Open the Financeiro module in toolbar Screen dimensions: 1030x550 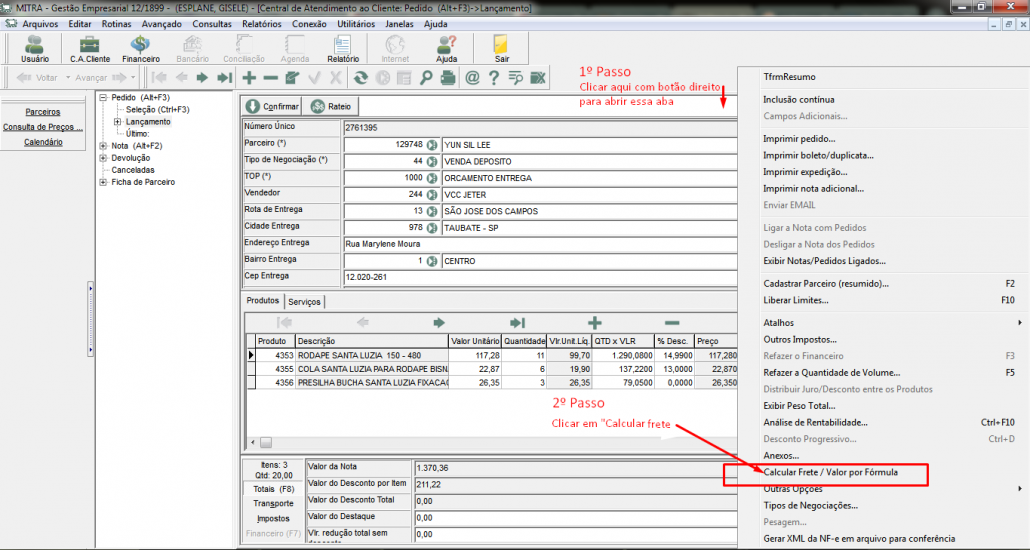tap(141, 49)
